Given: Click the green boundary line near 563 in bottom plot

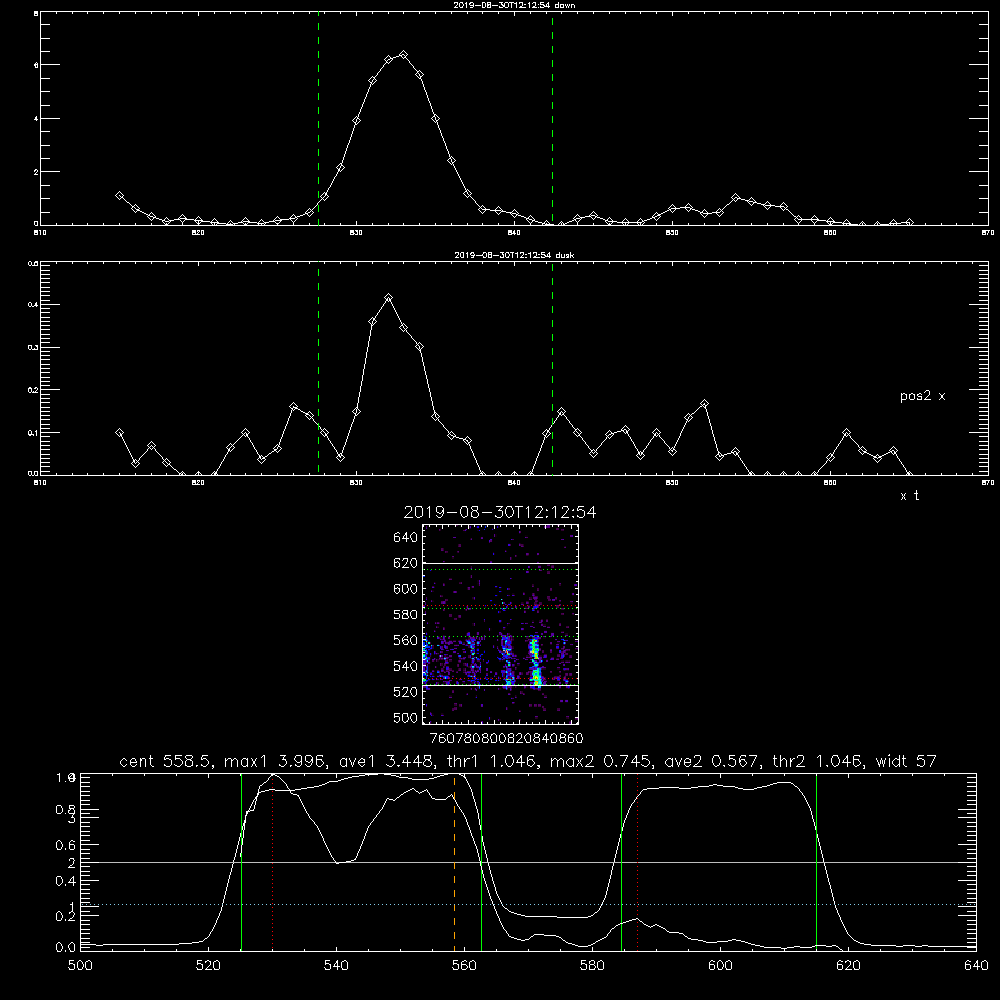Looking at the screenshot, I should (481, 862).
